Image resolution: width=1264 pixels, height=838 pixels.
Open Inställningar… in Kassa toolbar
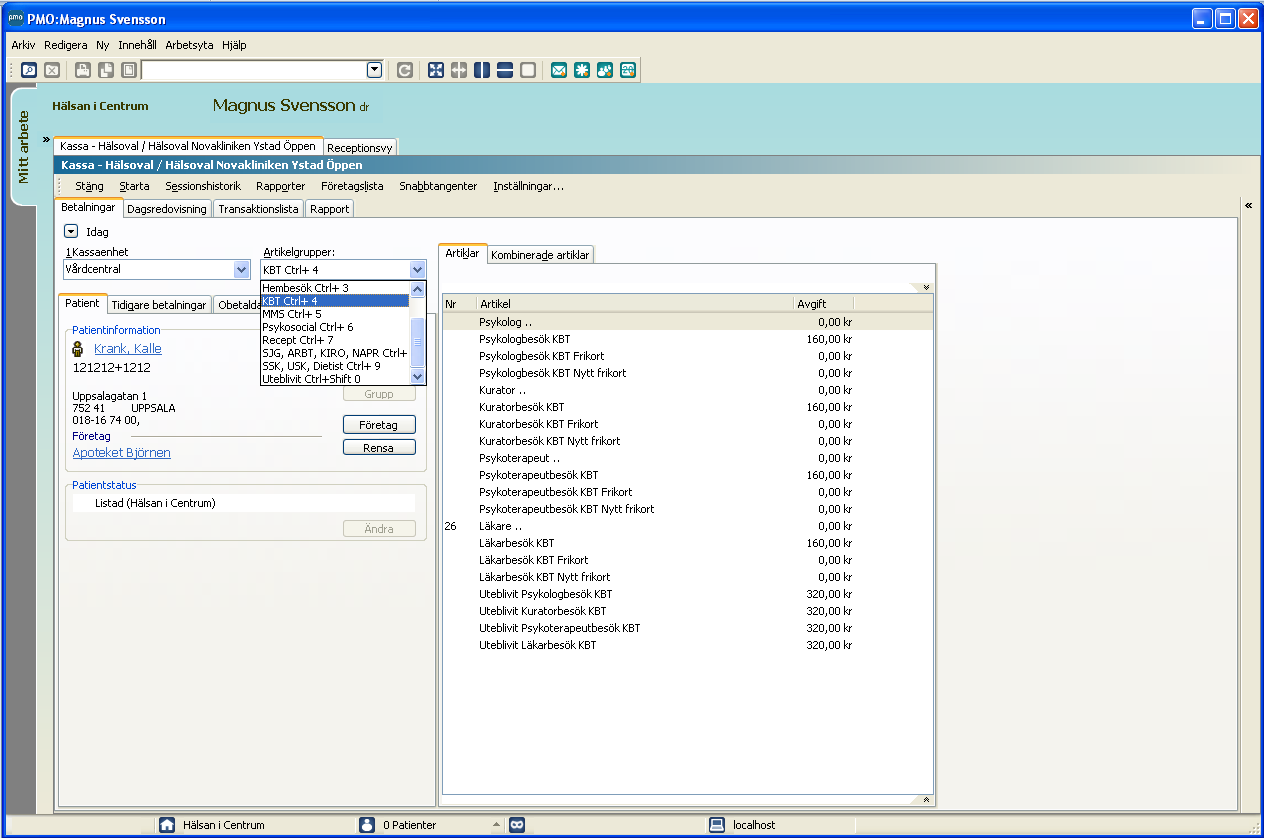(529, 186)
